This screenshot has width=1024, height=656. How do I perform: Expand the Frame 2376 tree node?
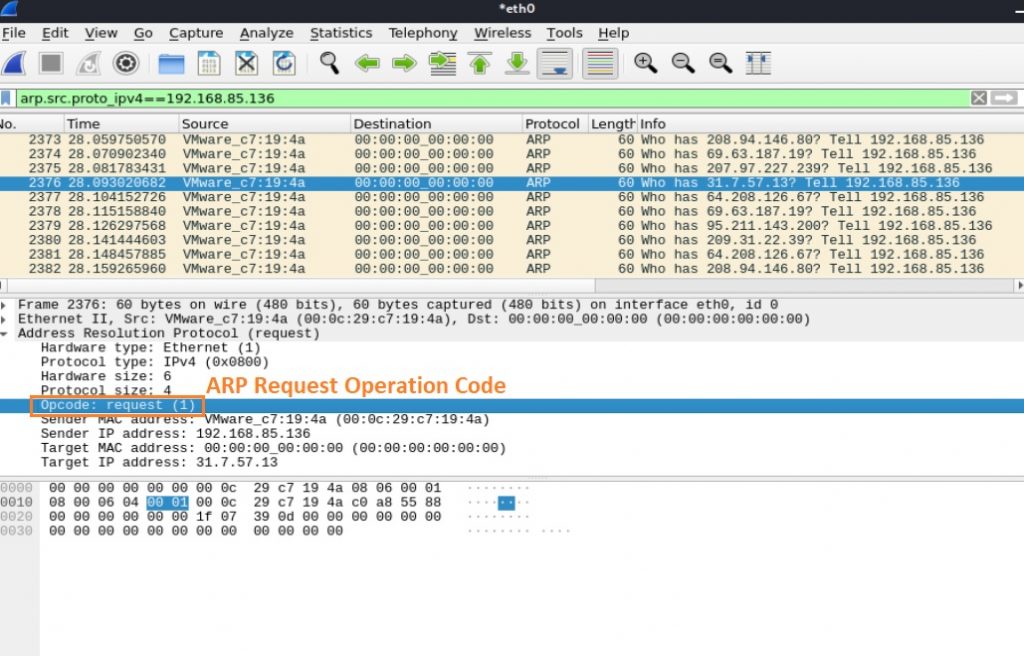click(5, 304)
